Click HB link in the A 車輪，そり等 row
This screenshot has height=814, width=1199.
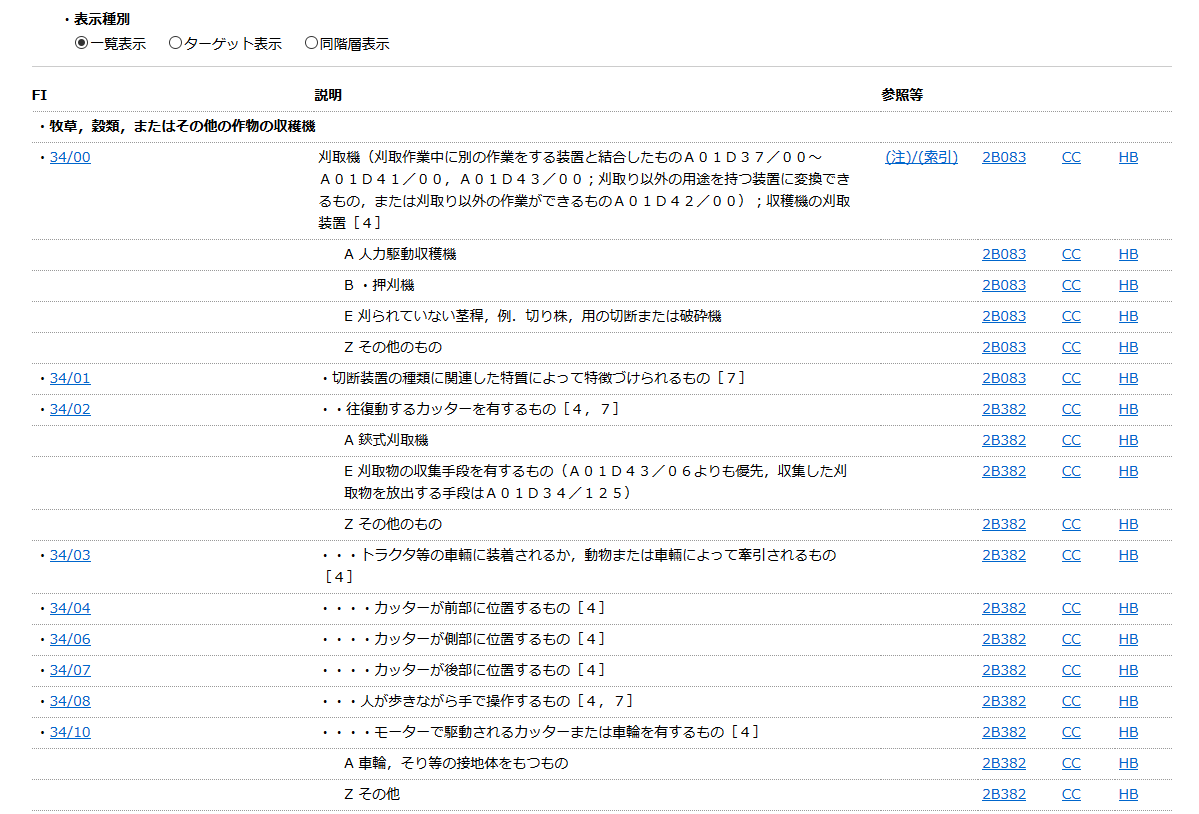1128,763
